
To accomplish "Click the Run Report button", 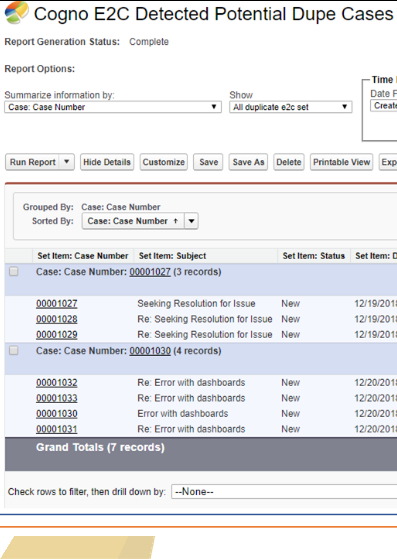I will 32,162.
